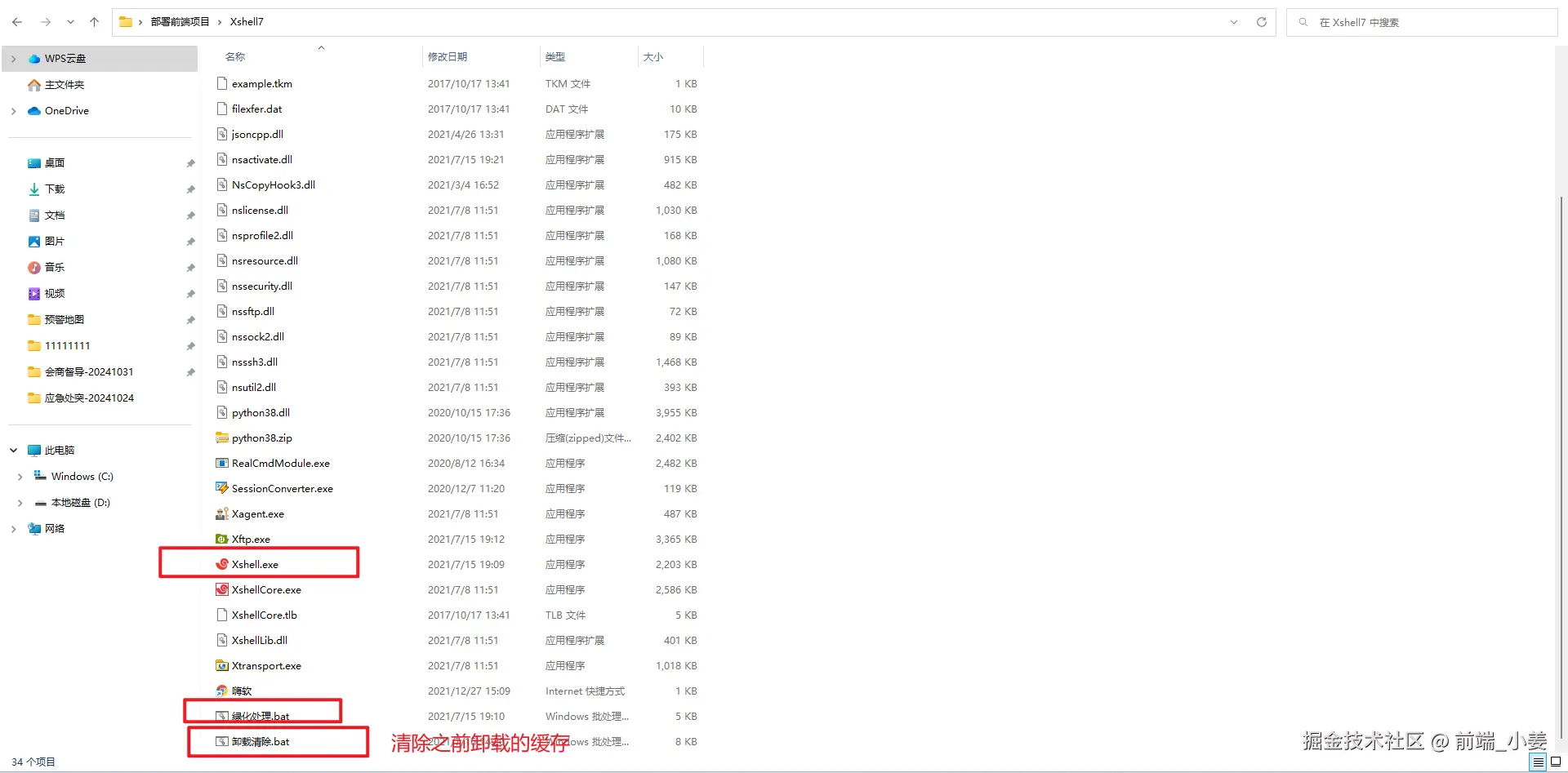Click inside the Xshell7 search box
Viewport: 1568px width, 773px height.
point(1421,22)
